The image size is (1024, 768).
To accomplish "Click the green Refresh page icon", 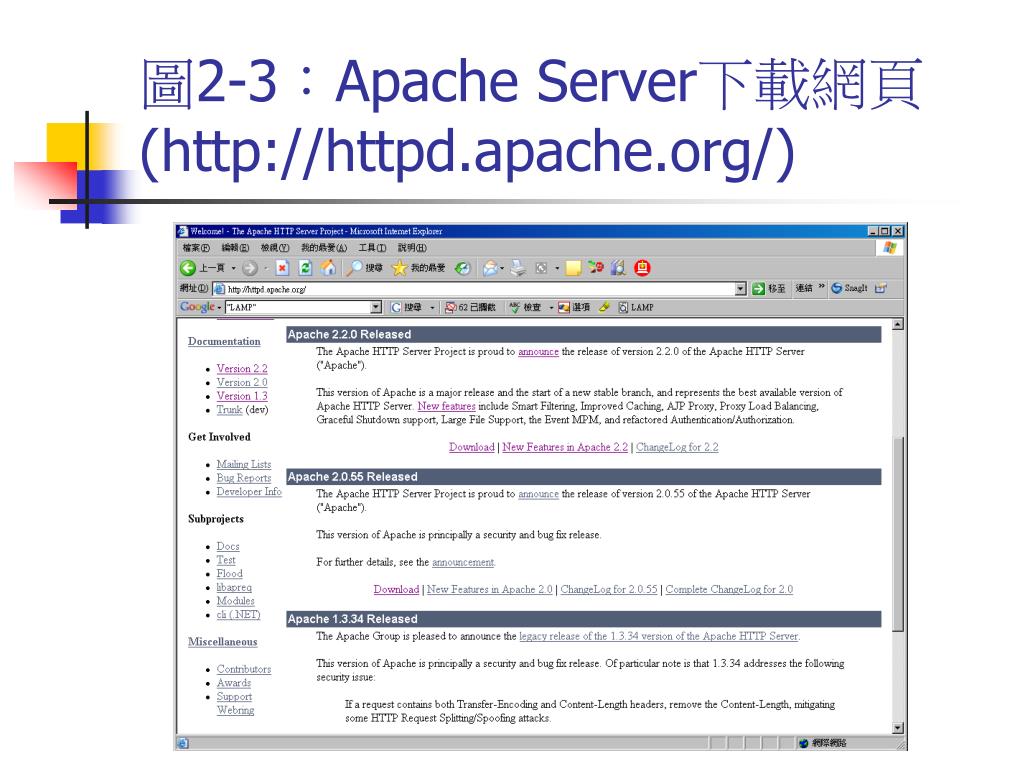I will click(x=305, y=268).
